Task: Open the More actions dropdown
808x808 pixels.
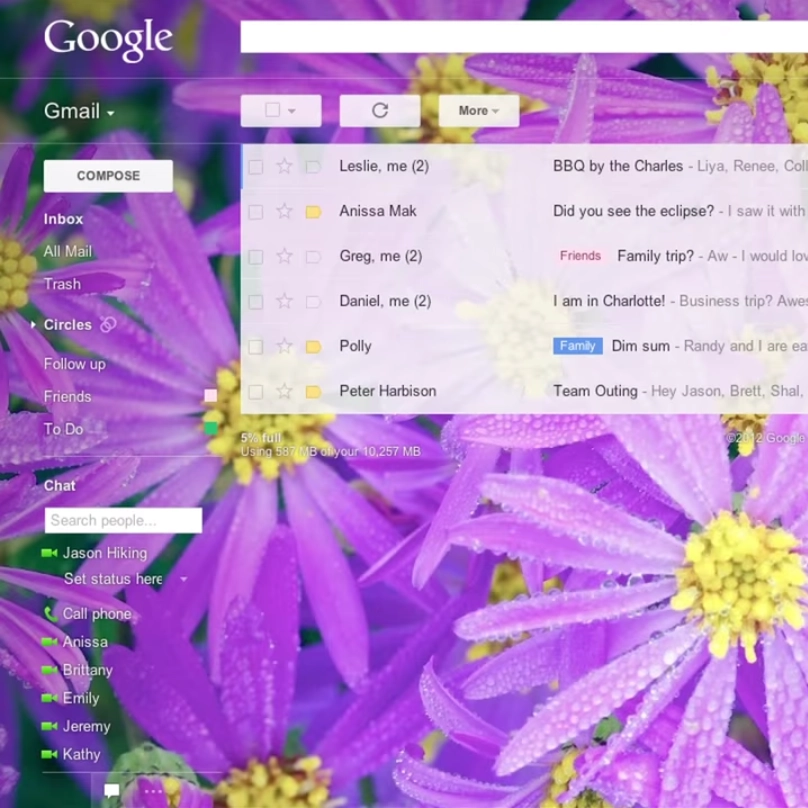Action: point(478,111)
